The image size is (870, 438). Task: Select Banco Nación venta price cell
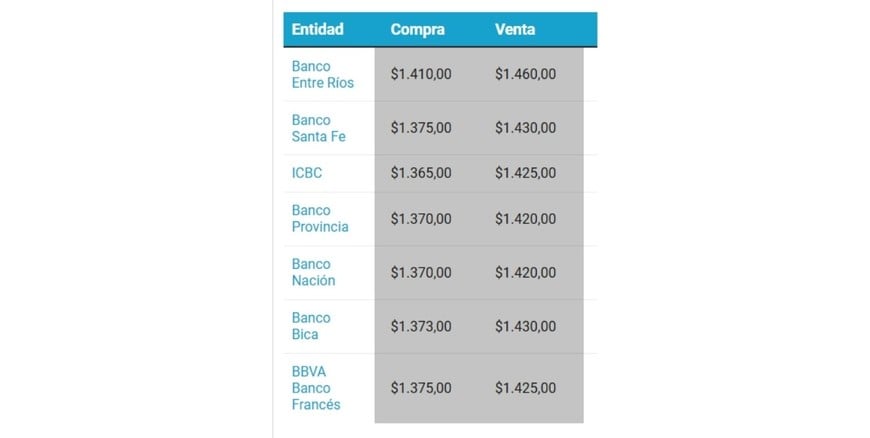525,273
